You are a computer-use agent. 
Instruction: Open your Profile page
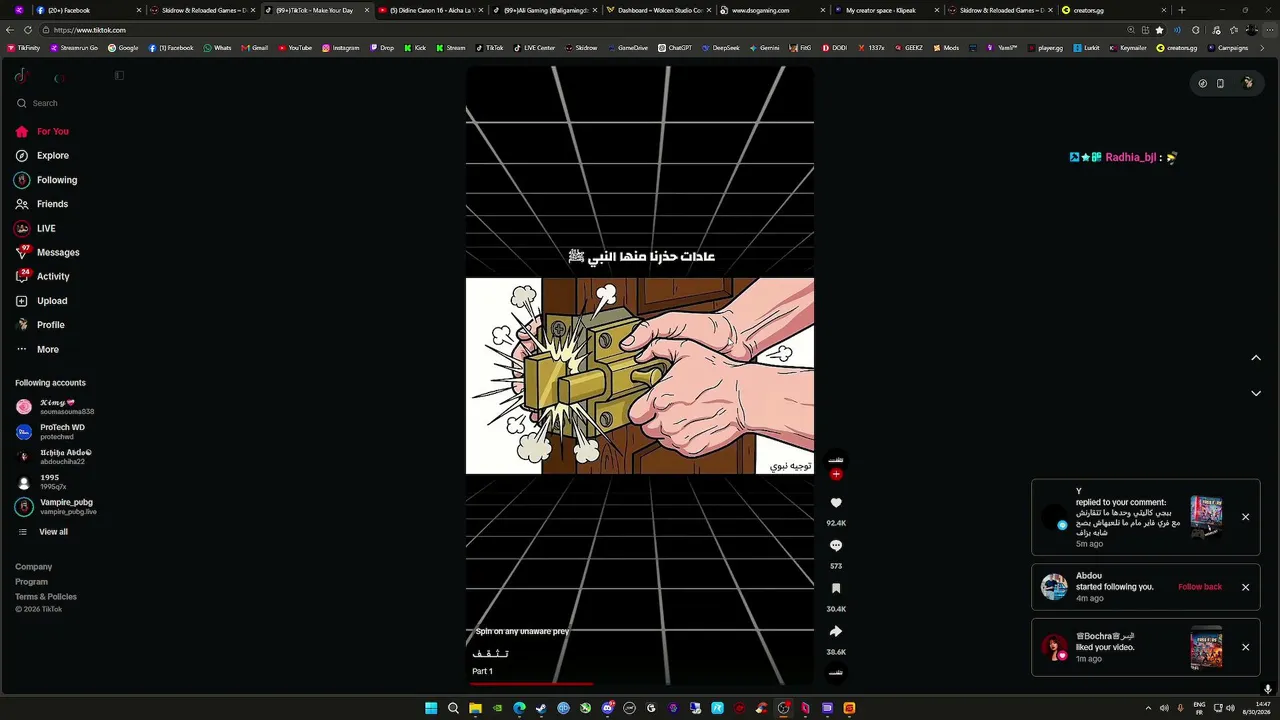[41, 325]
